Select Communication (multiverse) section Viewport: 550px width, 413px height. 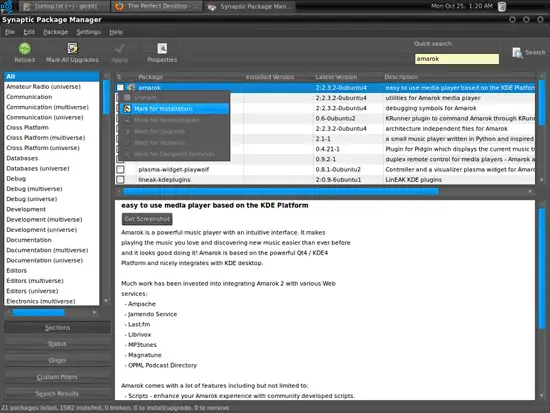click(x=52, y=107)
